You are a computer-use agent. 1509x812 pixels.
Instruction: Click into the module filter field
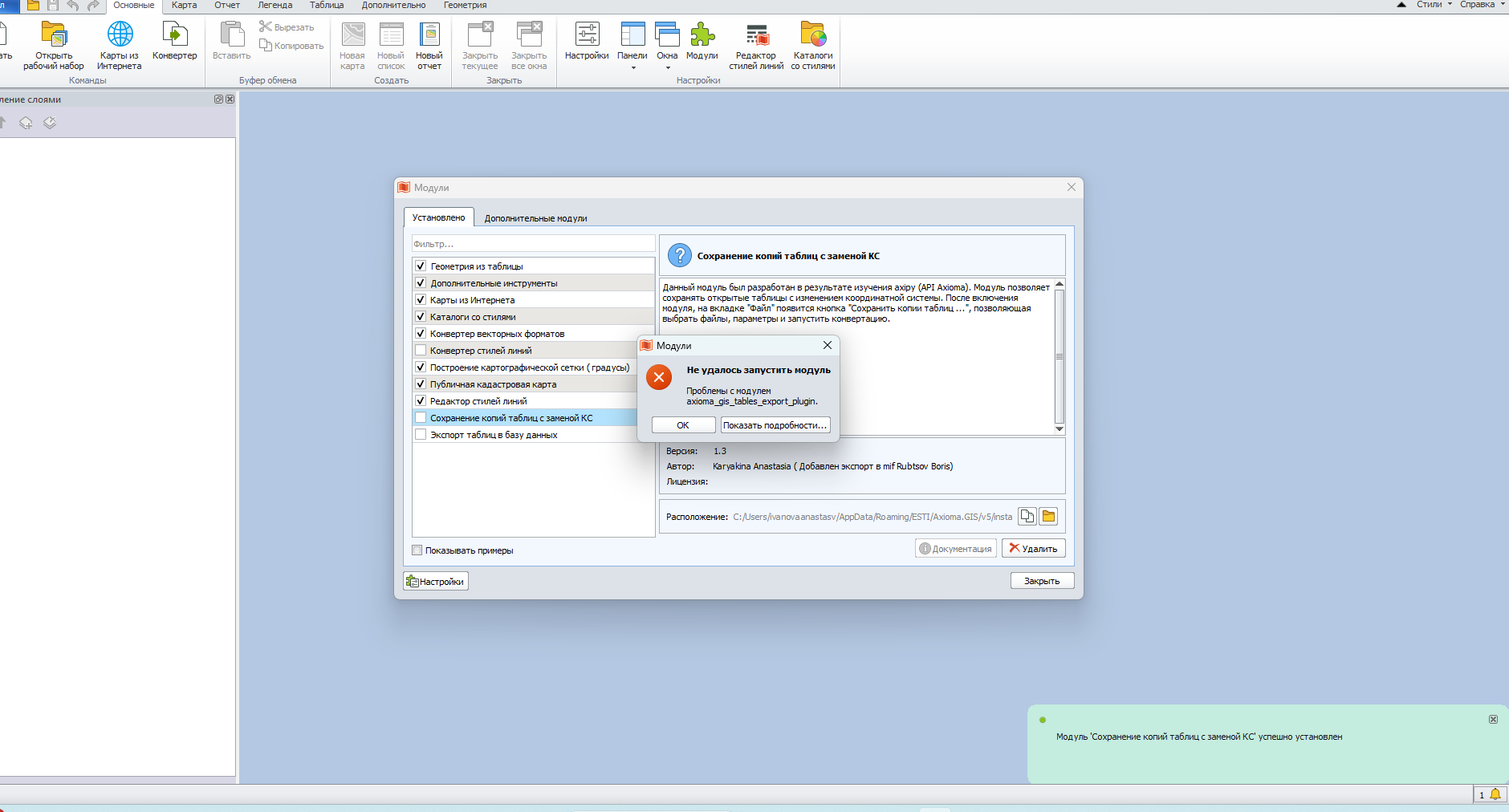tap(533, 244)
